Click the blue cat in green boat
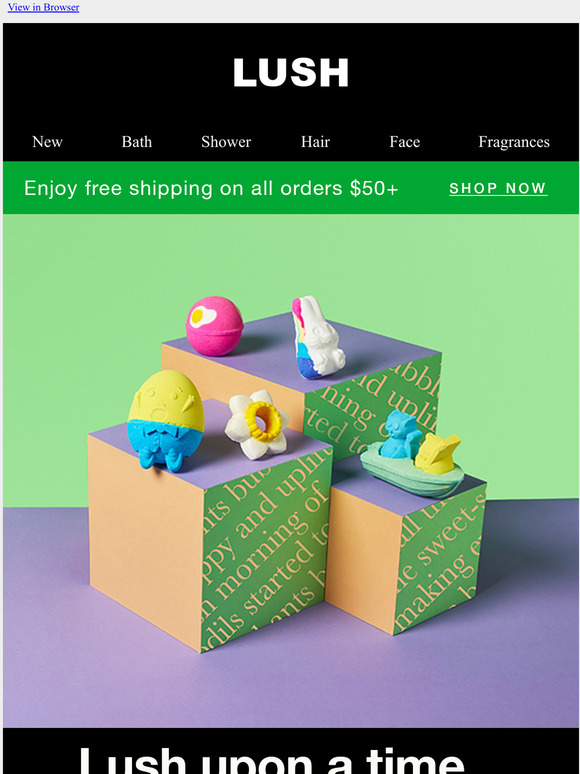This screenshot has width=580, height=774. coord(401,434)
